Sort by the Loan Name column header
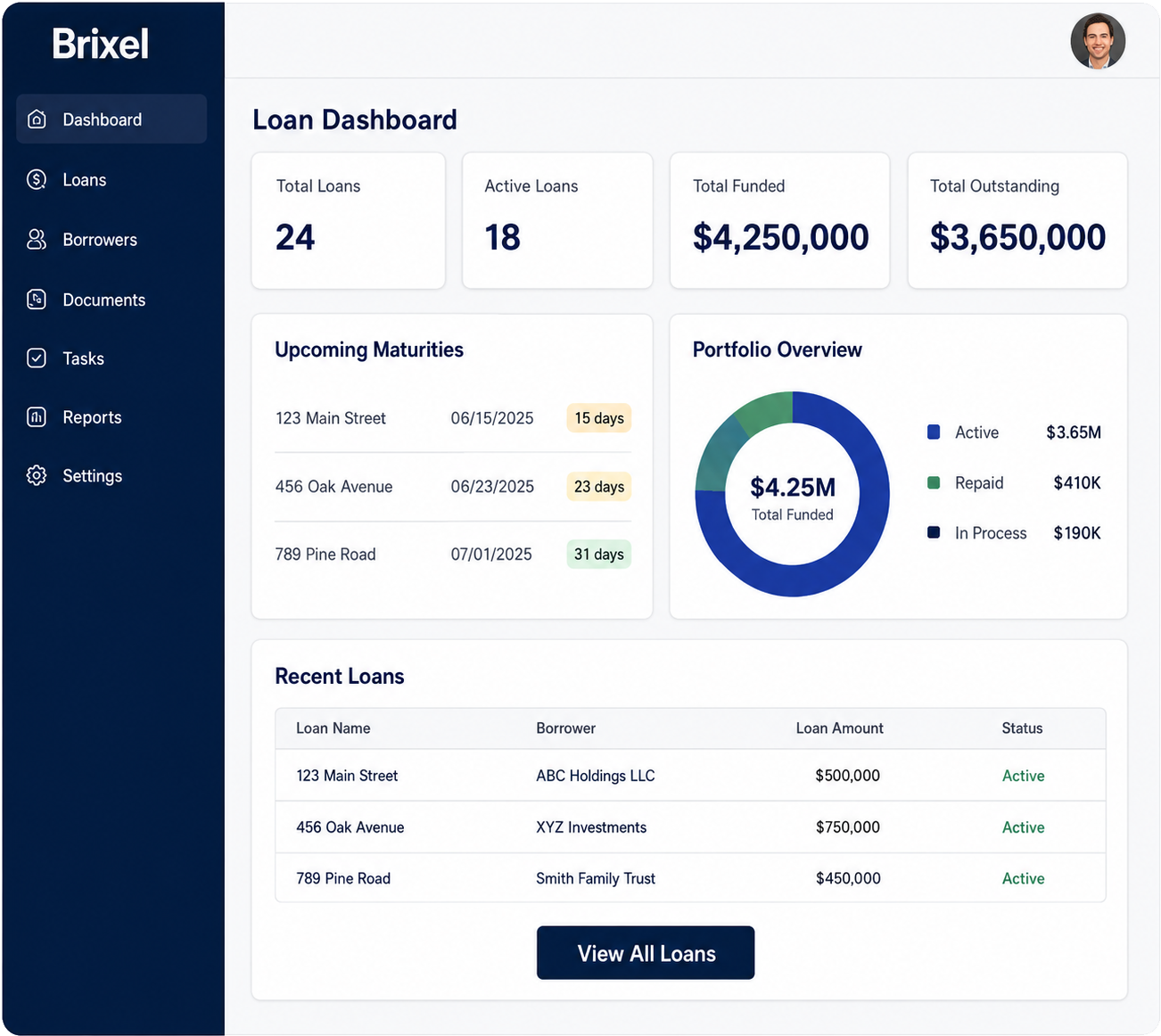The width and height of the screenshot is (1161, 1036). 333,728
